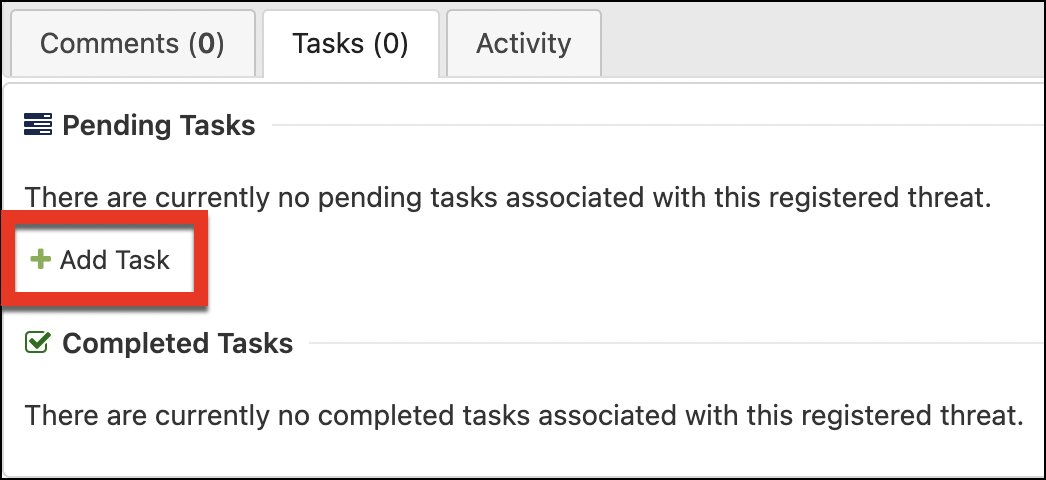The height and width of the screenshot is (480, 1046).
Task: Click the Completed Tasks green checkmark icon
Action: pos(37,343)
